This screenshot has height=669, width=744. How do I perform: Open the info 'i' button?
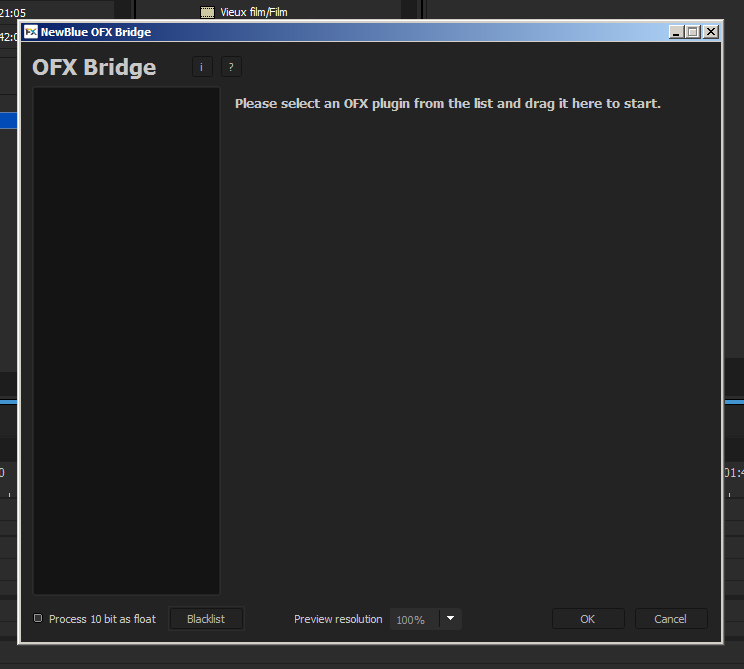pos(202,67)
